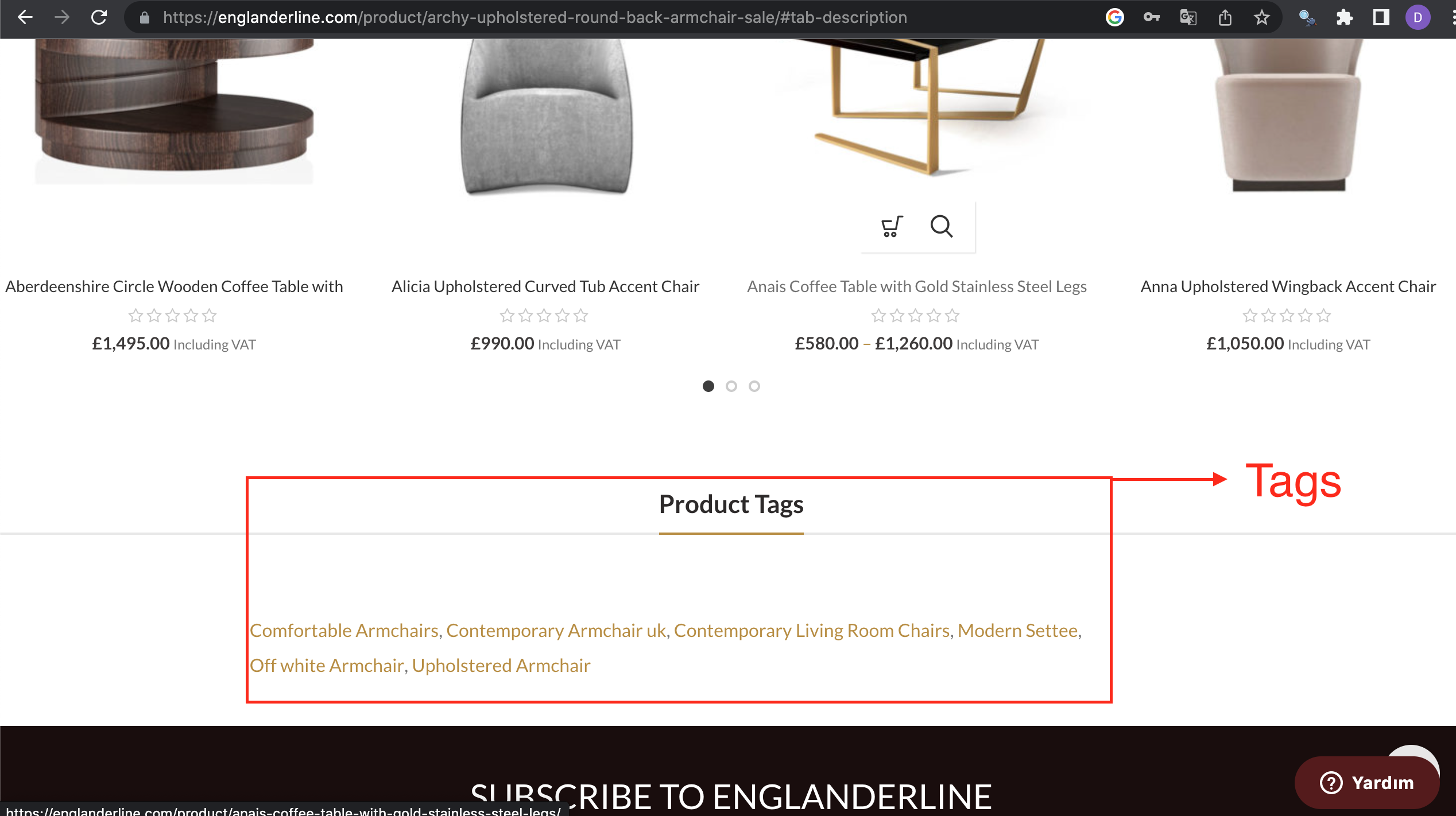Select the second carousel dot

click(731, 386)
